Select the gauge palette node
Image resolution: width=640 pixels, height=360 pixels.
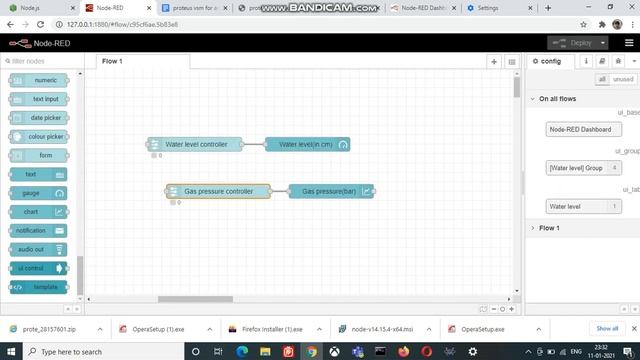click(x=39, y=193)
